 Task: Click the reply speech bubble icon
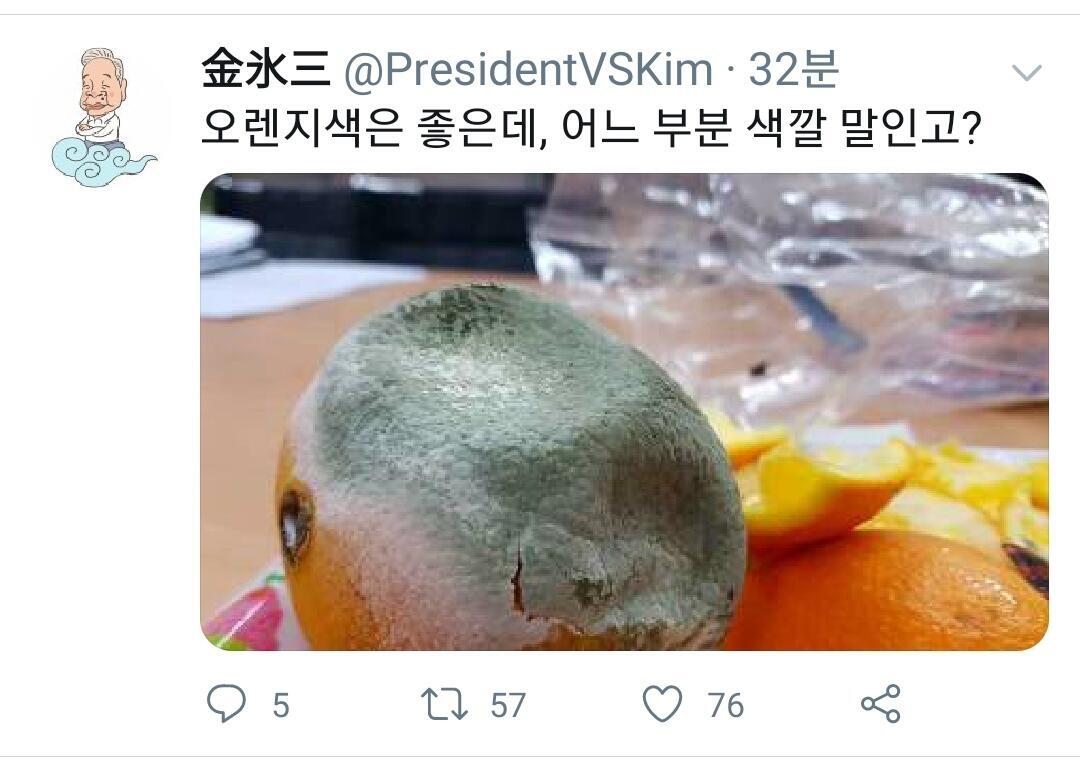click(226, 703)
